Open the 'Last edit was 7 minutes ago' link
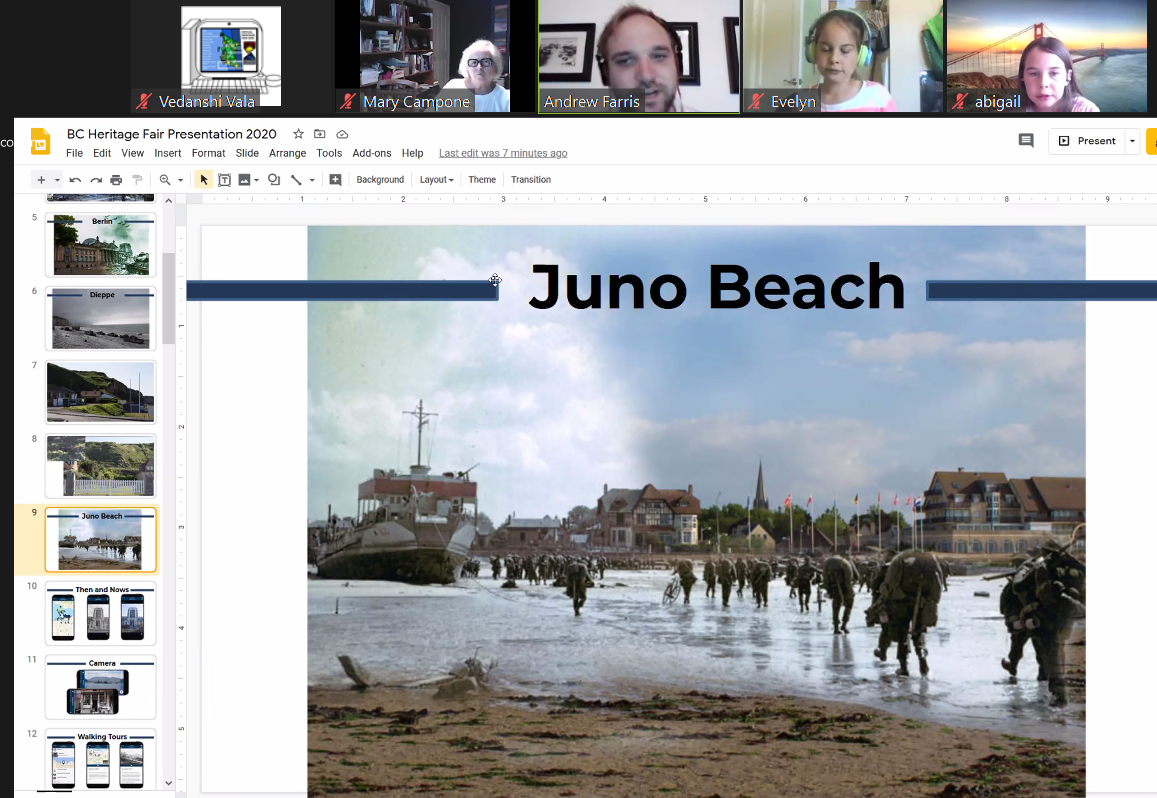Image resolution: width=1157 pixels, height=798 pixels. click(x=503, y=153)
